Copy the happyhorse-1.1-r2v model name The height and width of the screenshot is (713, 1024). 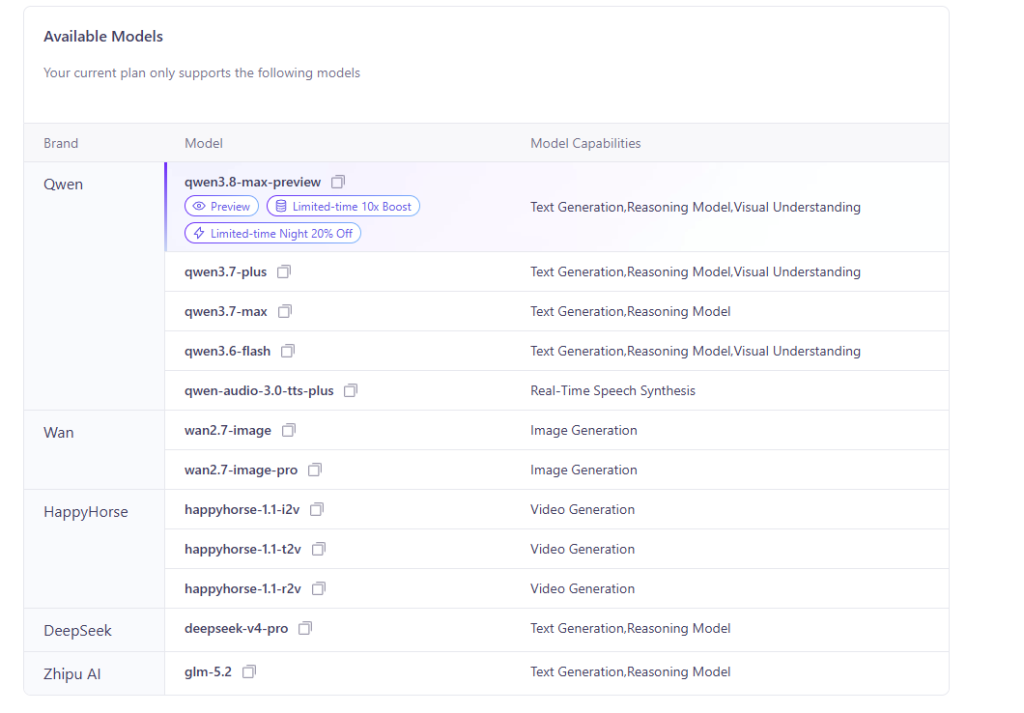319,589
